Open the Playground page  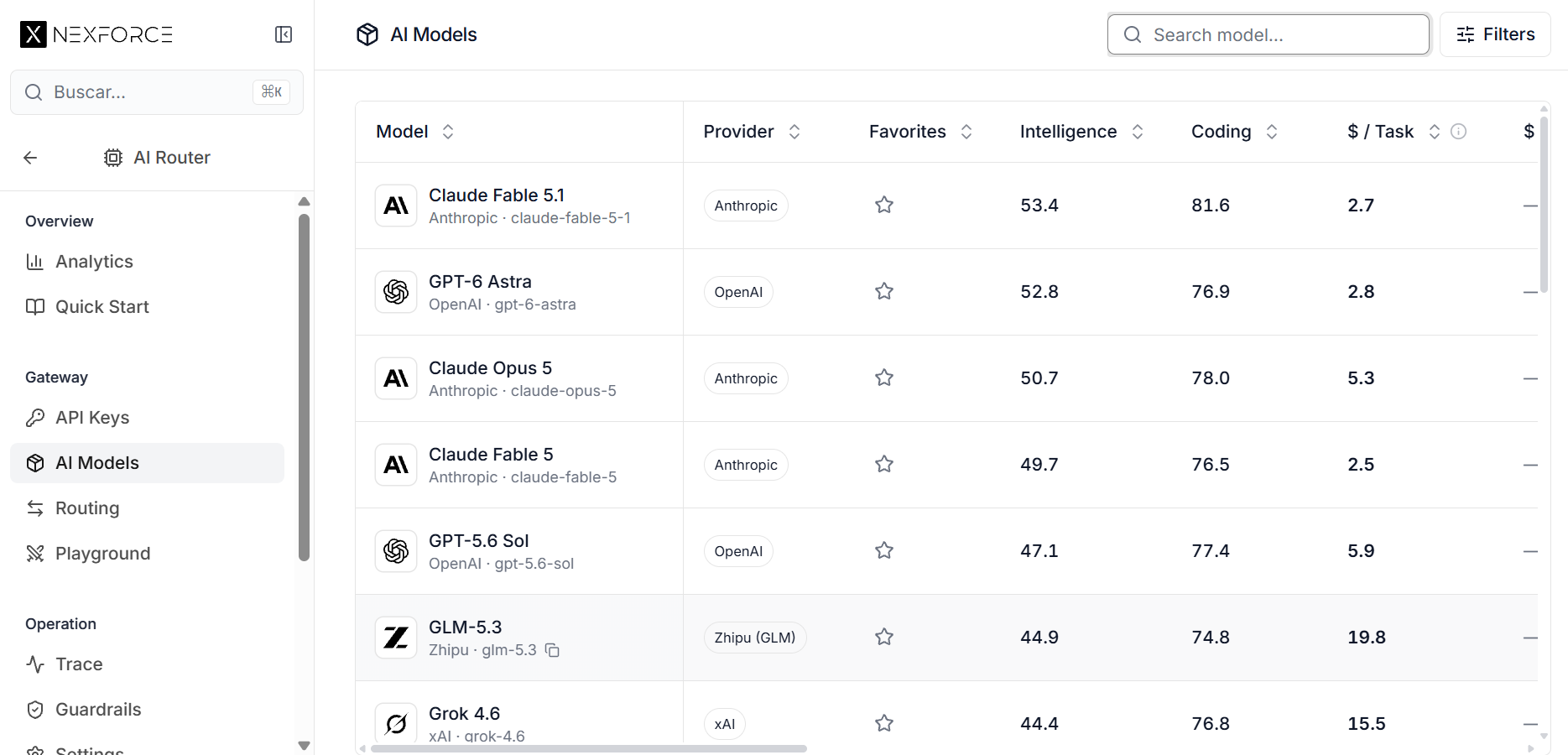(x=147, y=554)
